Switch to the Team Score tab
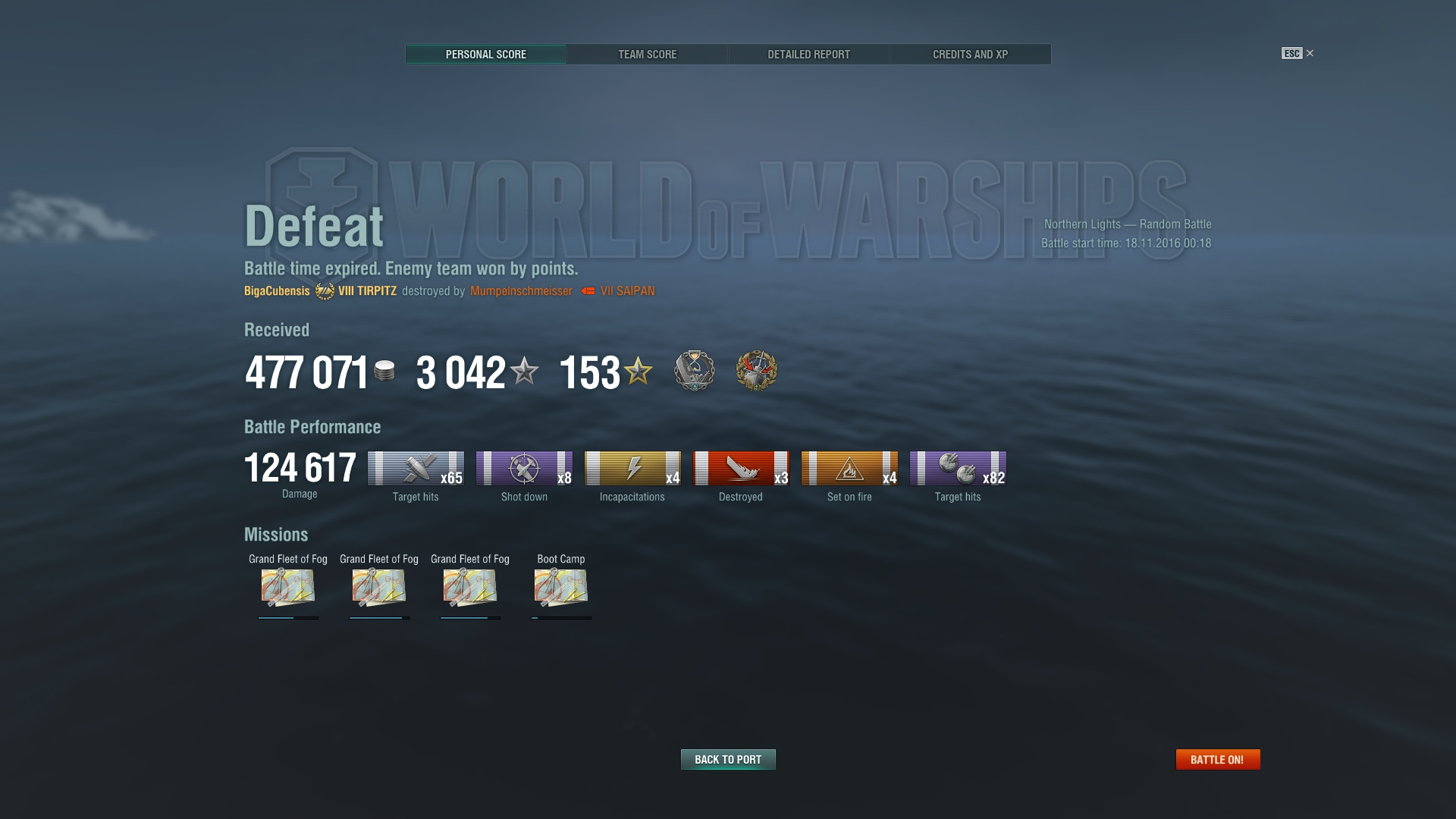 [648, 55]
